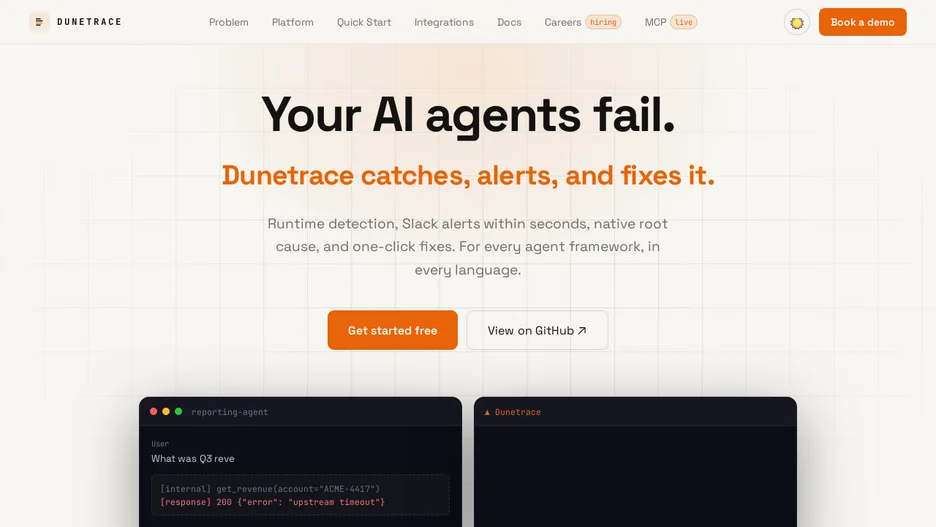Visit the Careers page
Viewport: 936px width, 527px height.
pos(562,22)
